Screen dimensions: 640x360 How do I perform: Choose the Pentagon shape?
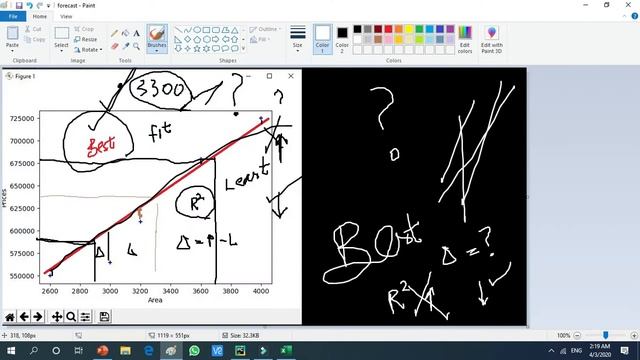click(x=197, y=40)
